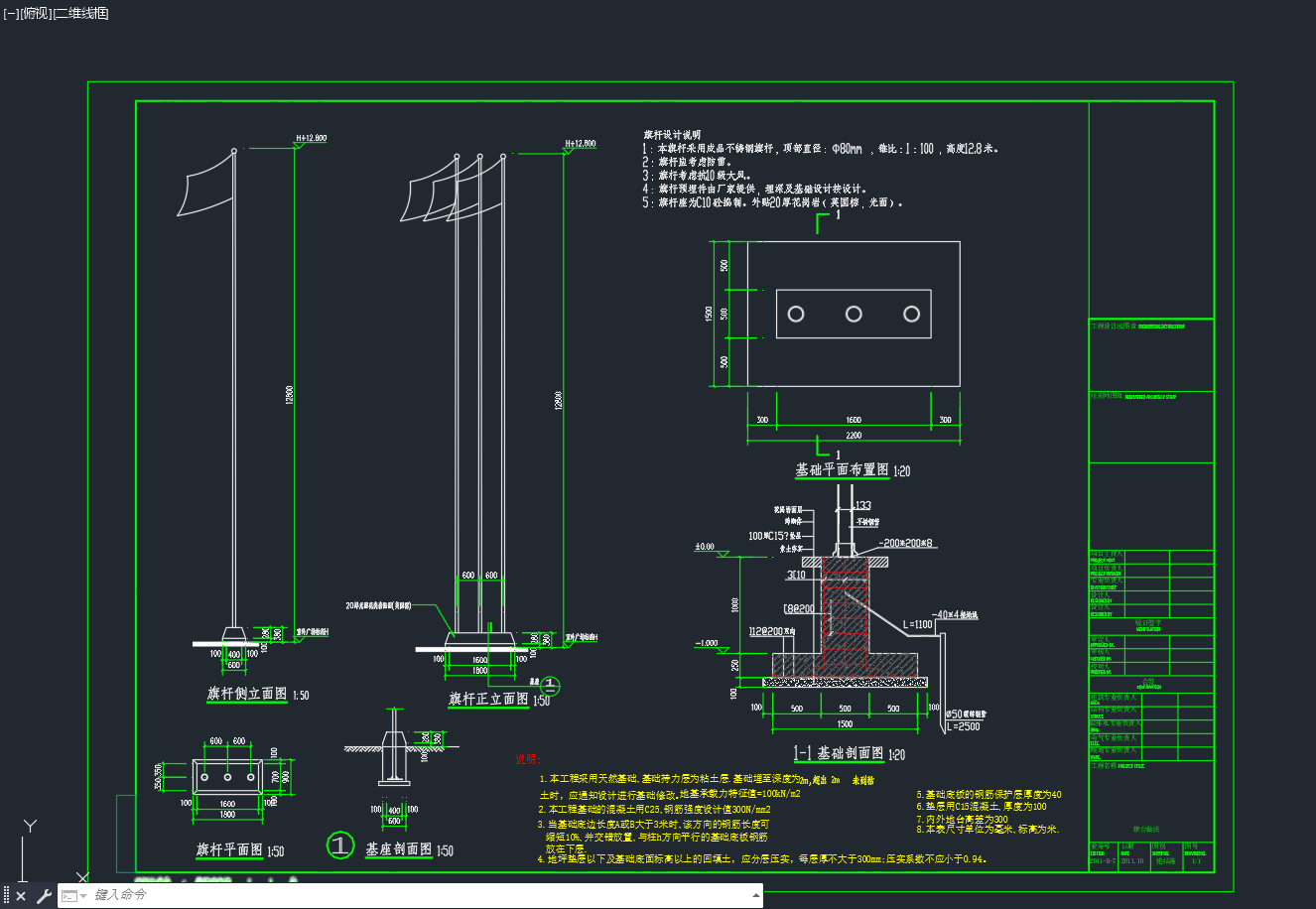1316x909 pixels.
Task: Open the [二维线框] visual style menu
Action: [79, 13]
